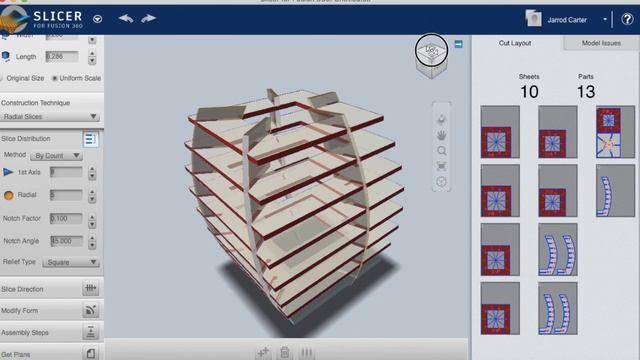This screenshot has height=360, width=640.
Task: Click the view cube navigator
Action: (x=431, y=55)
